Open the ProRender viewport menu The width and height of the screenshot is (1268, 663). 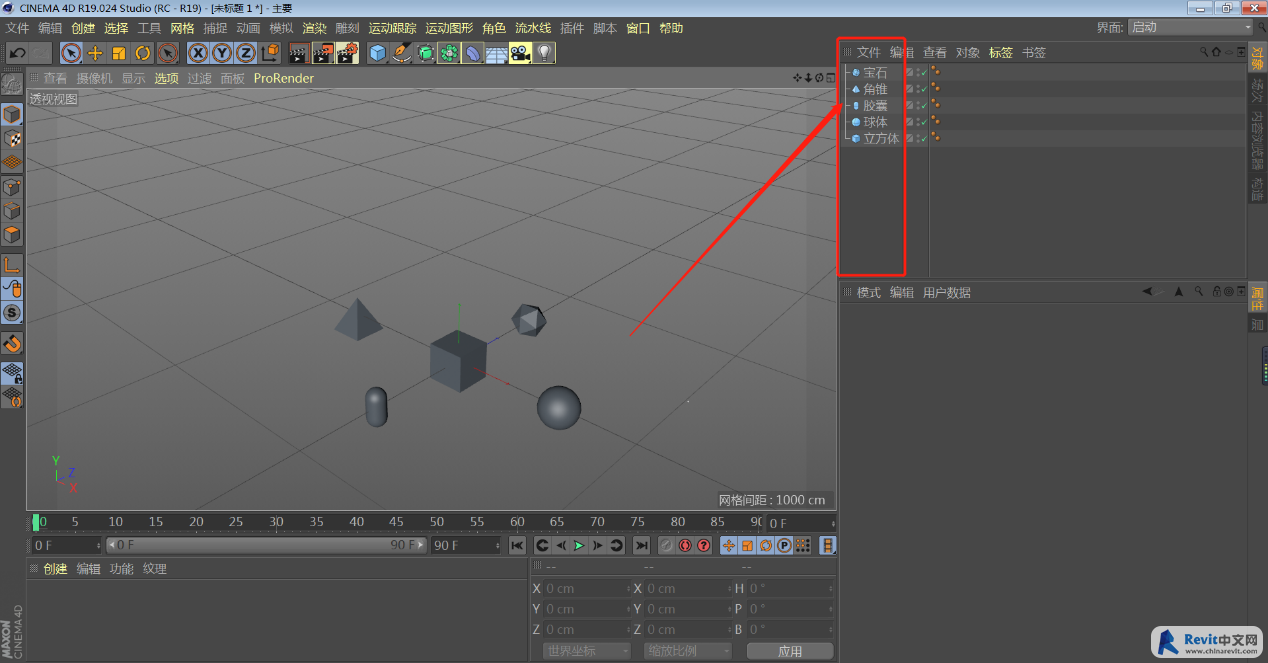(284, 78)
